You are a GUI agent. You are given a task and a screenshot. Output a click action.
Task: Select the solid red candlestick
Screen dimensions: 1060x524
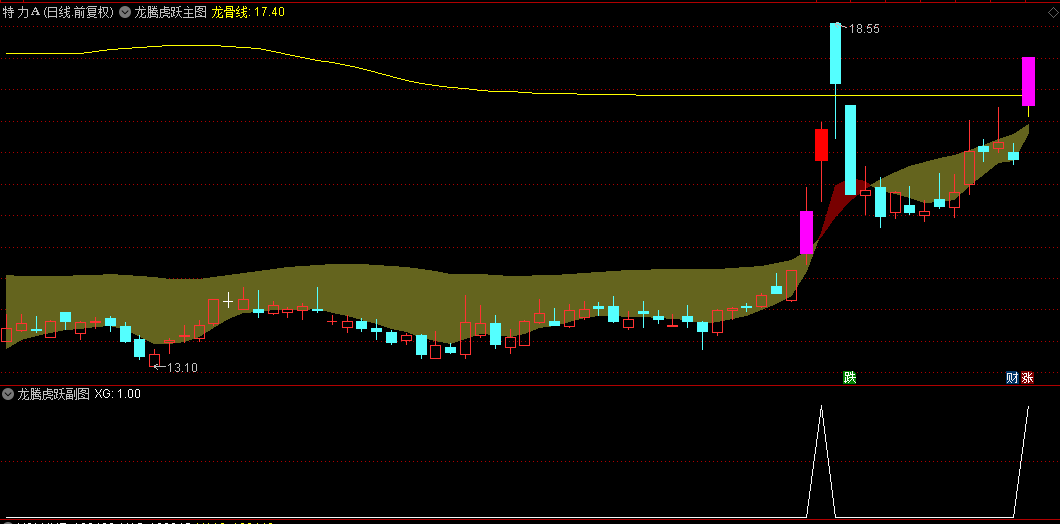tap(821, 145)
